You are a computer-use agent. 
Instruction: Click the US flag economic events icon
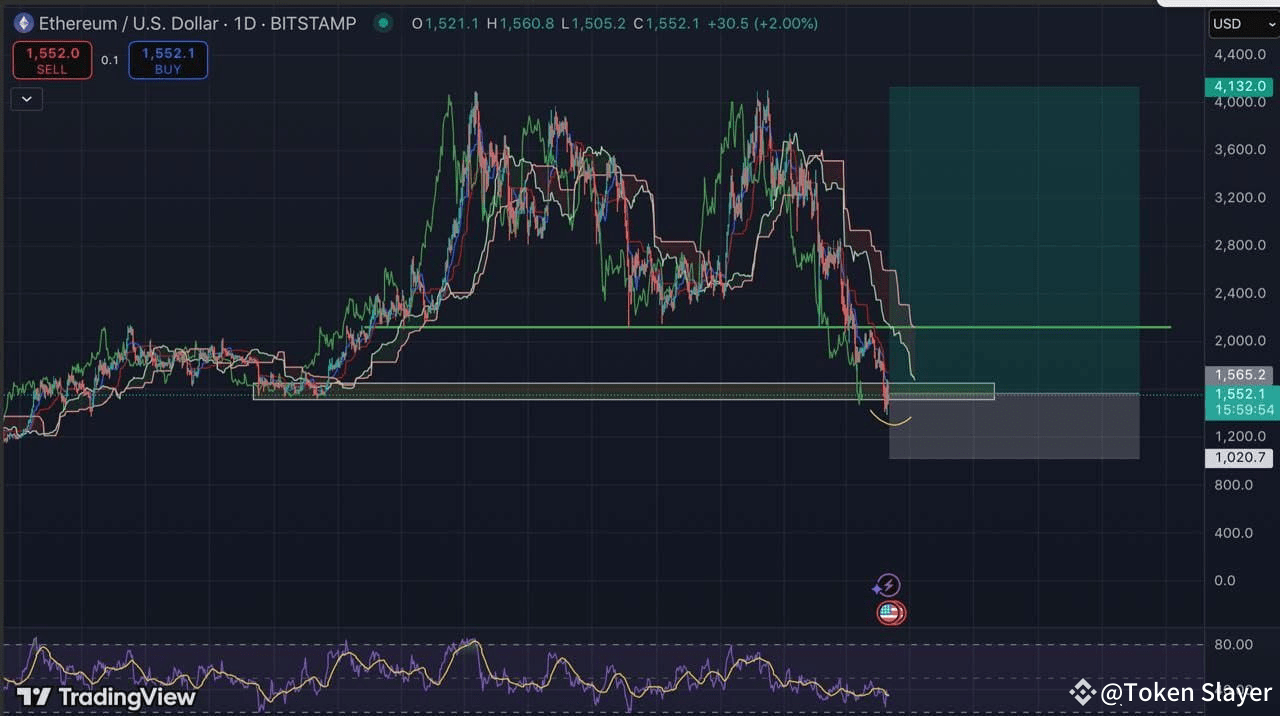[x=889, y=612]
